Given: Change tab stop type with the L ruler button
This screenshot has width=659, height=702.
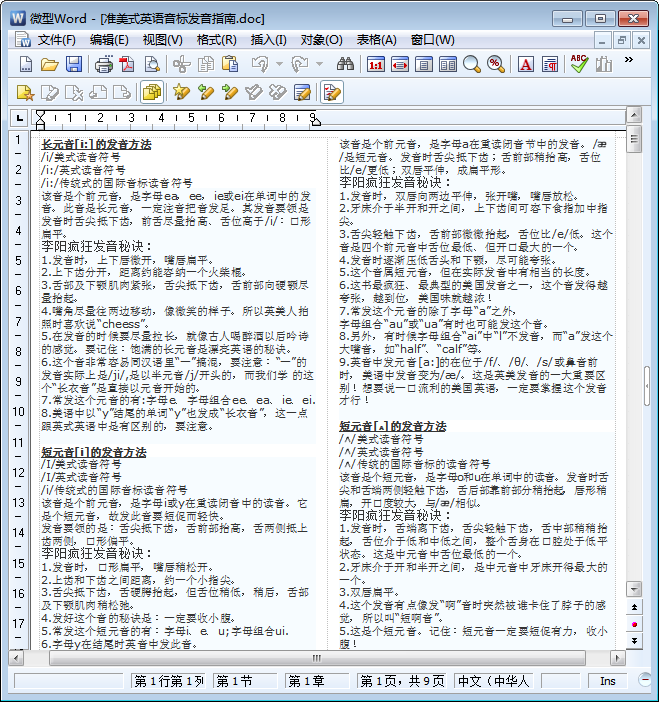Looking at the screenshot, I should [x=19, y=118].
